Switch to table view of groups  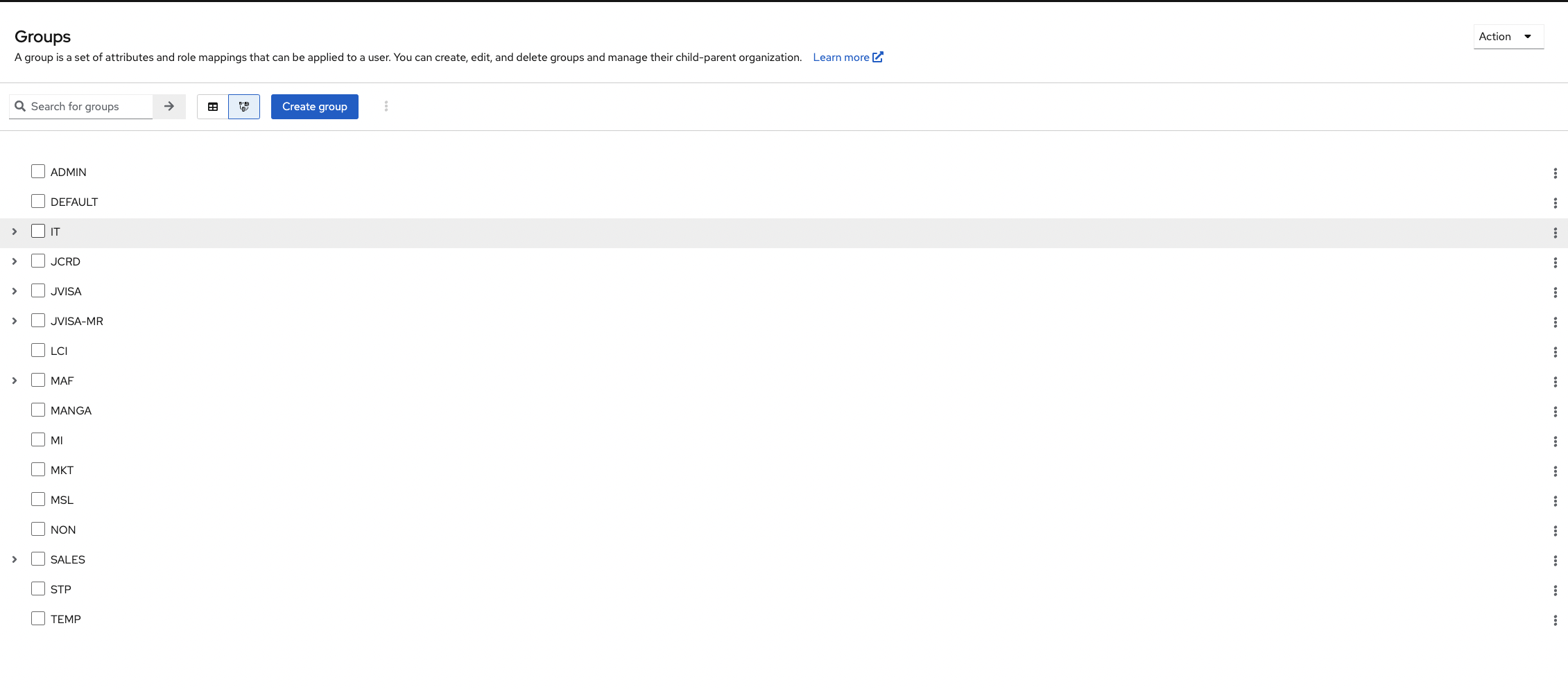[x=212, y=106]
